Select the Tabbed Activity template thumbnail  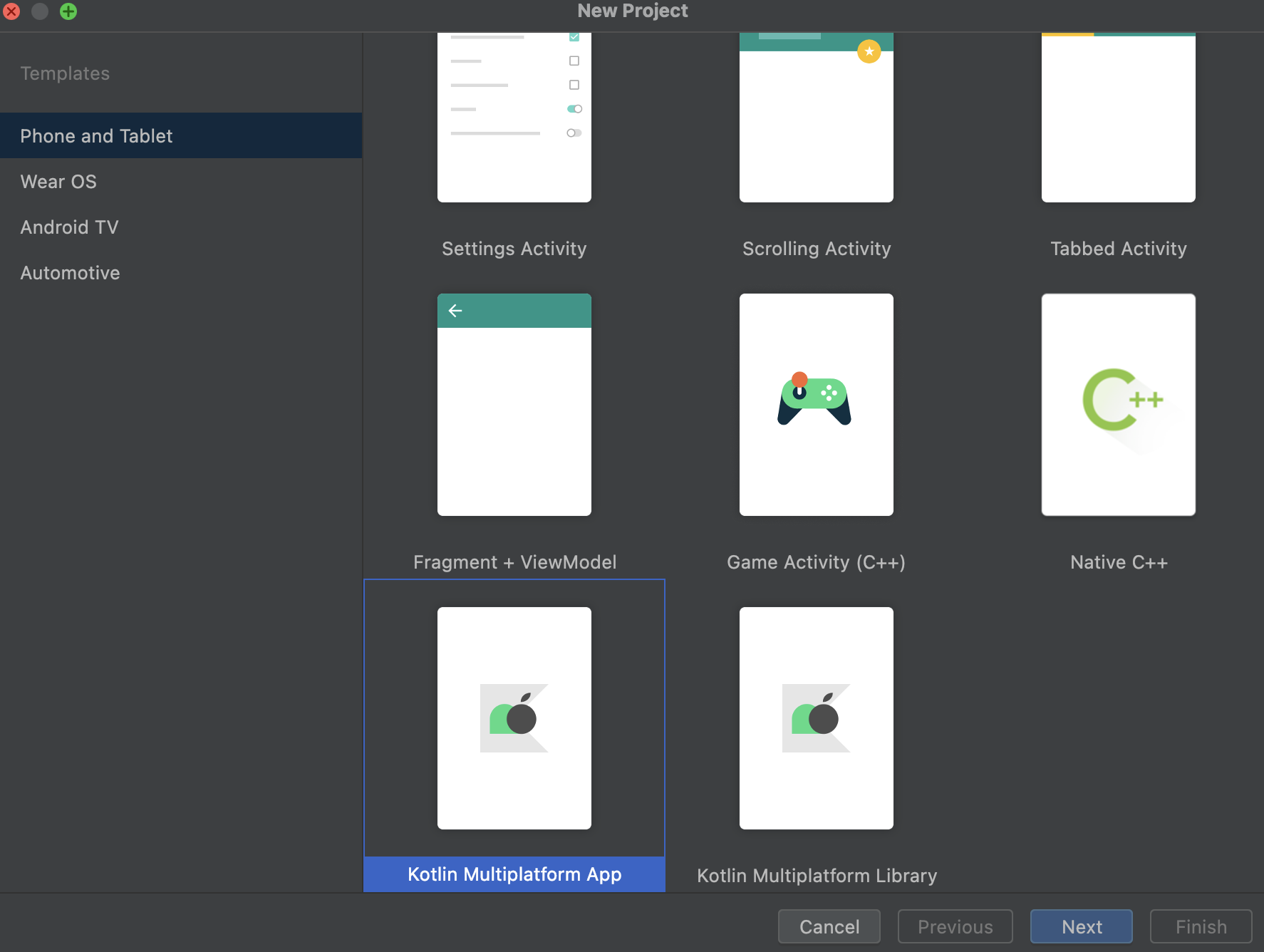click(1118, 118)
